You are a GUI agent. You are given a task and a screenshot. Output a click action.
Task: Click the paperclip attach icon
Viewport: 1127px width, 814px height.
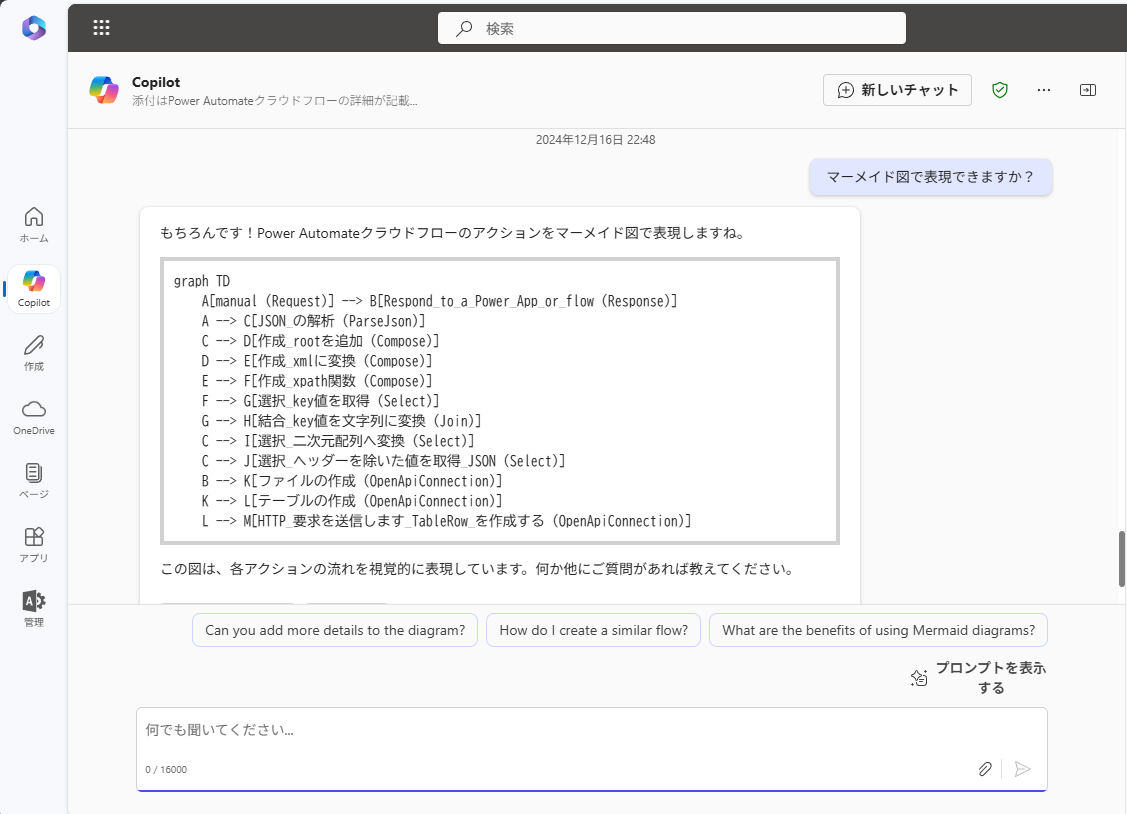coord(985,769)
